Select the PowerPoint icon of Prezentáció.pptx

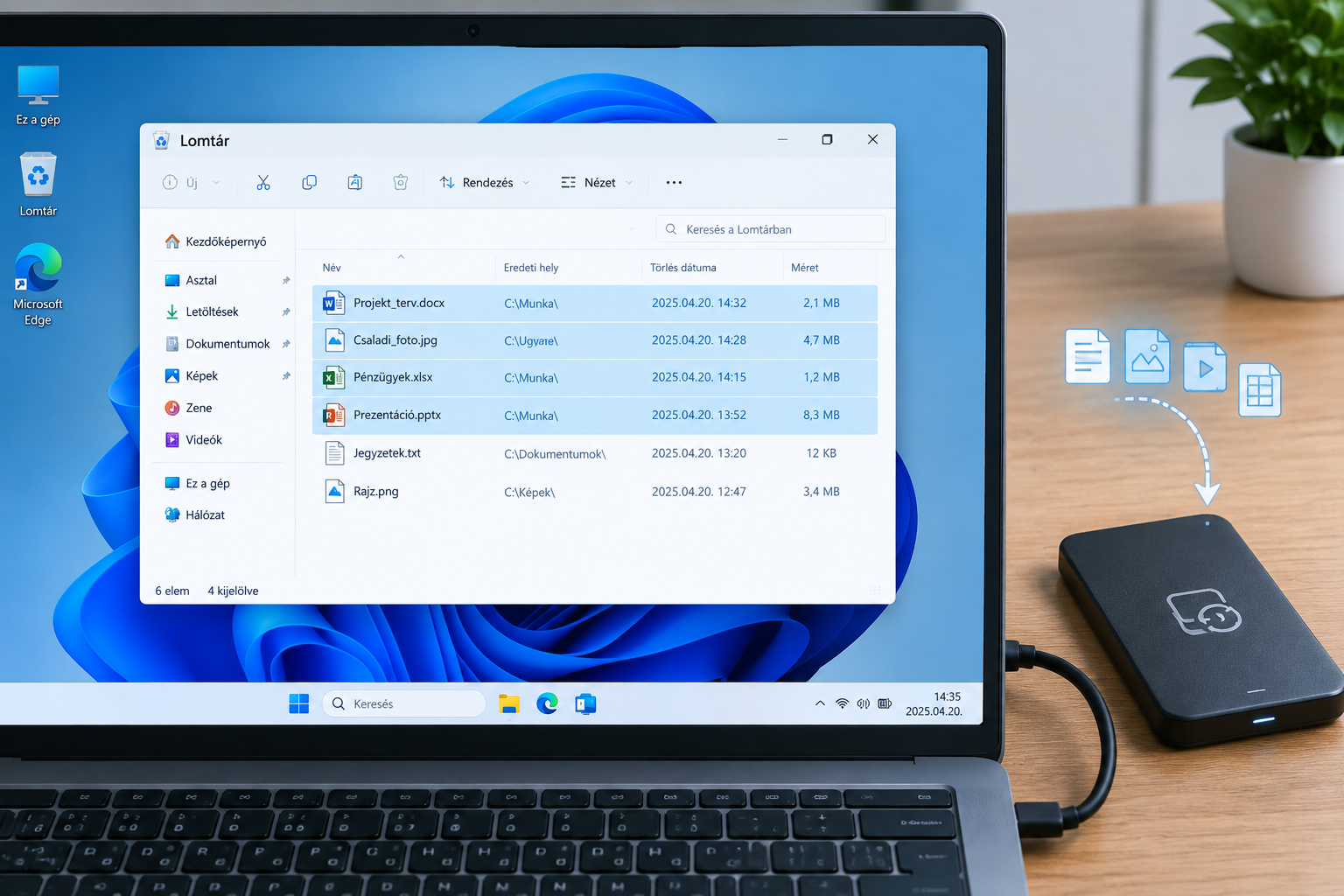333,415
